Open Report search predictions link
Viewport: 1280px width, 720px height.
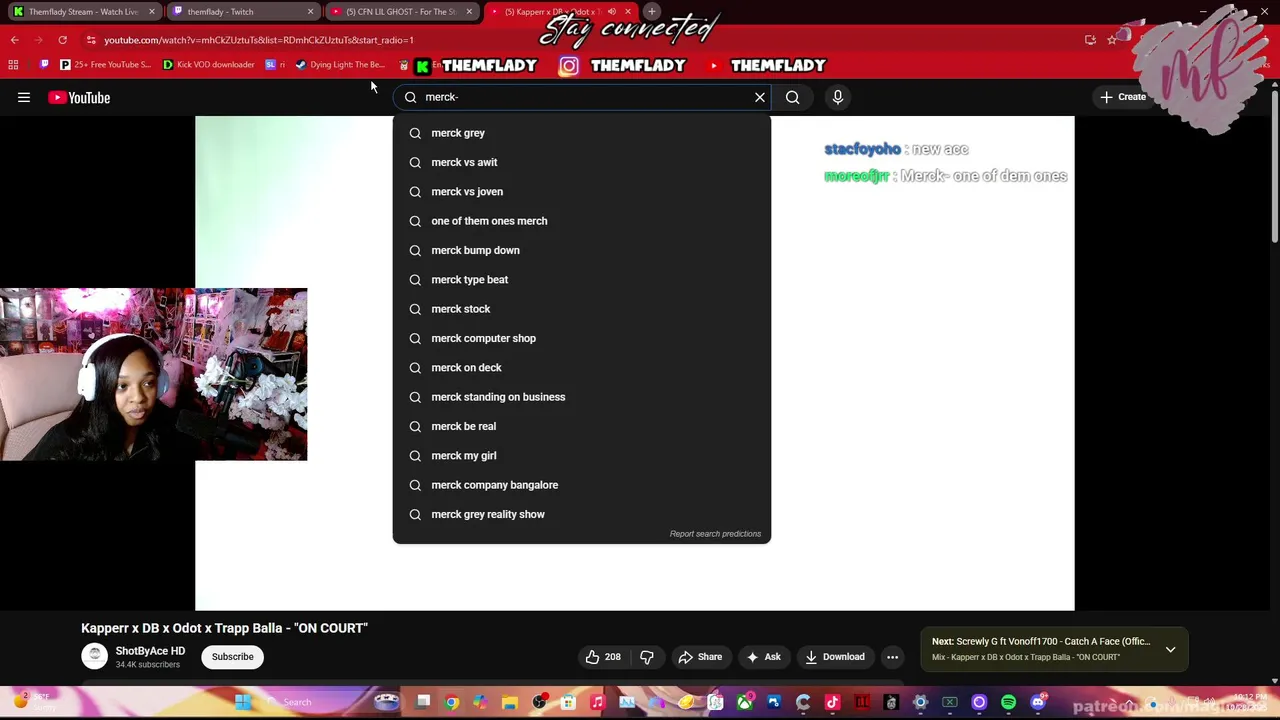(715, 534)
